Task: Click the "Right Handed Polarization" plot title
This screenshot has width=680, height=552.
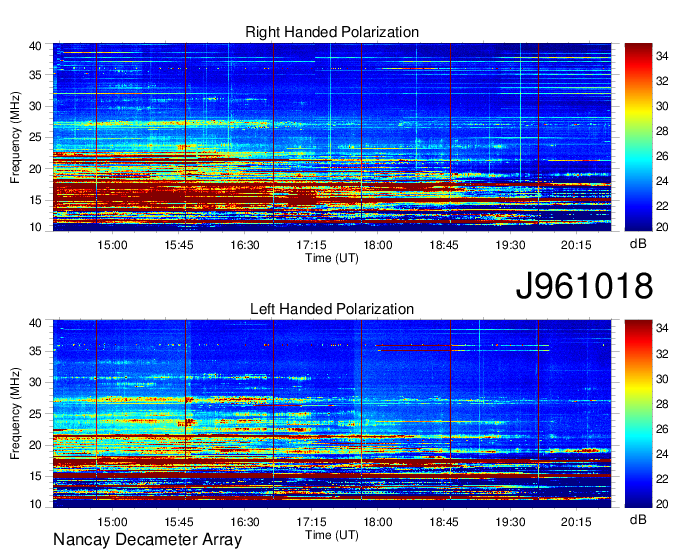Action: 332,32
